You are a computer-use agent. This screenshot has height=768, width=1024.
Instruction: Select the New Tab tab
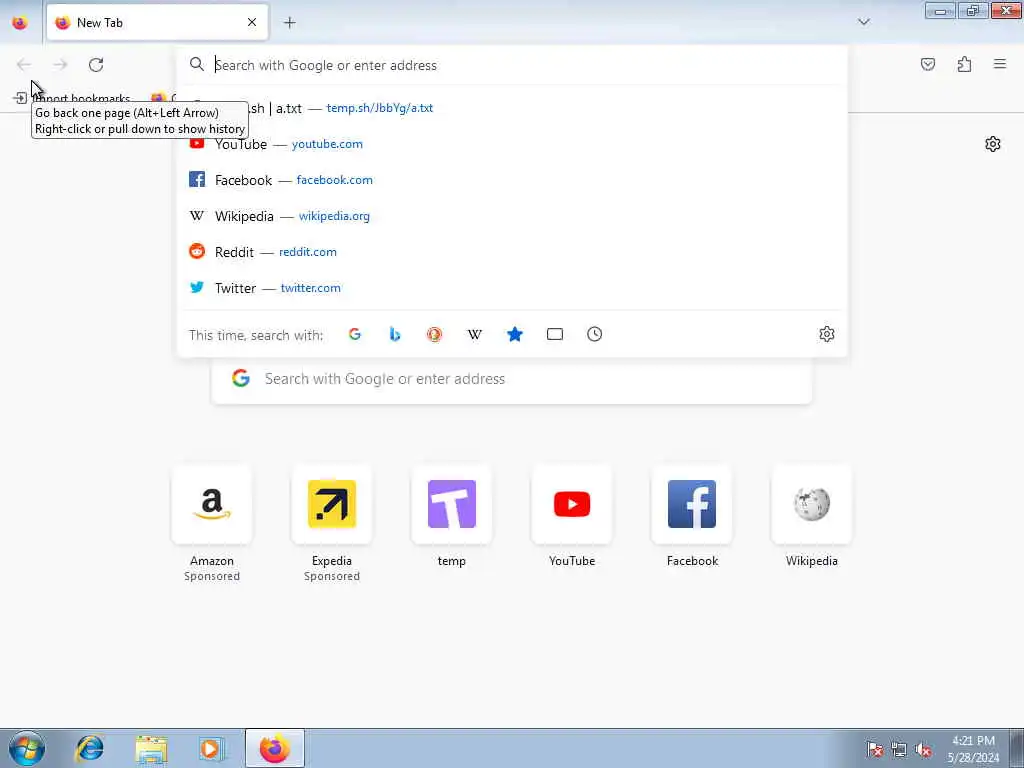point(157,23)
